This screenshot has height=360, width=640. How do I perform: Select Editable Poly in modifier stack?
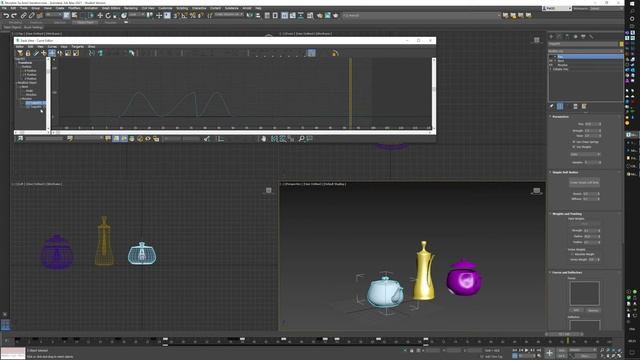tap(561, 69)
